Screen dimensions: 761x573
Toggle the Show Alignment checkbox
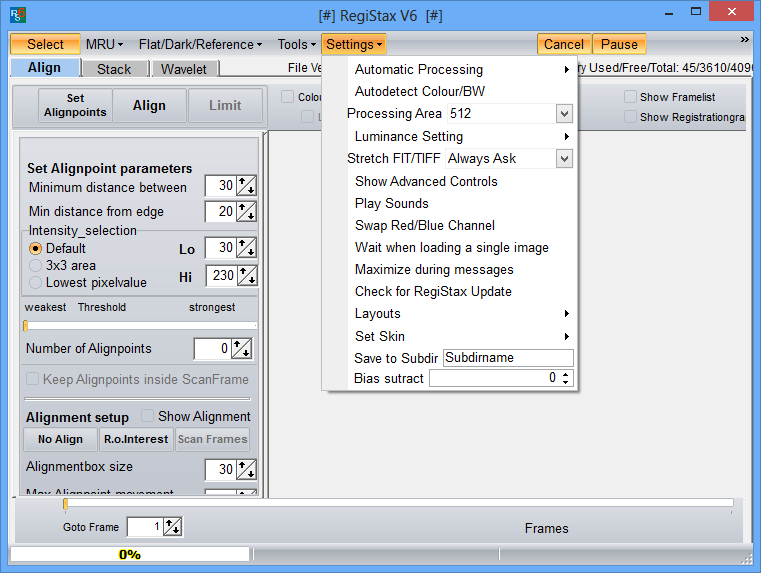(x=148, y=416)
